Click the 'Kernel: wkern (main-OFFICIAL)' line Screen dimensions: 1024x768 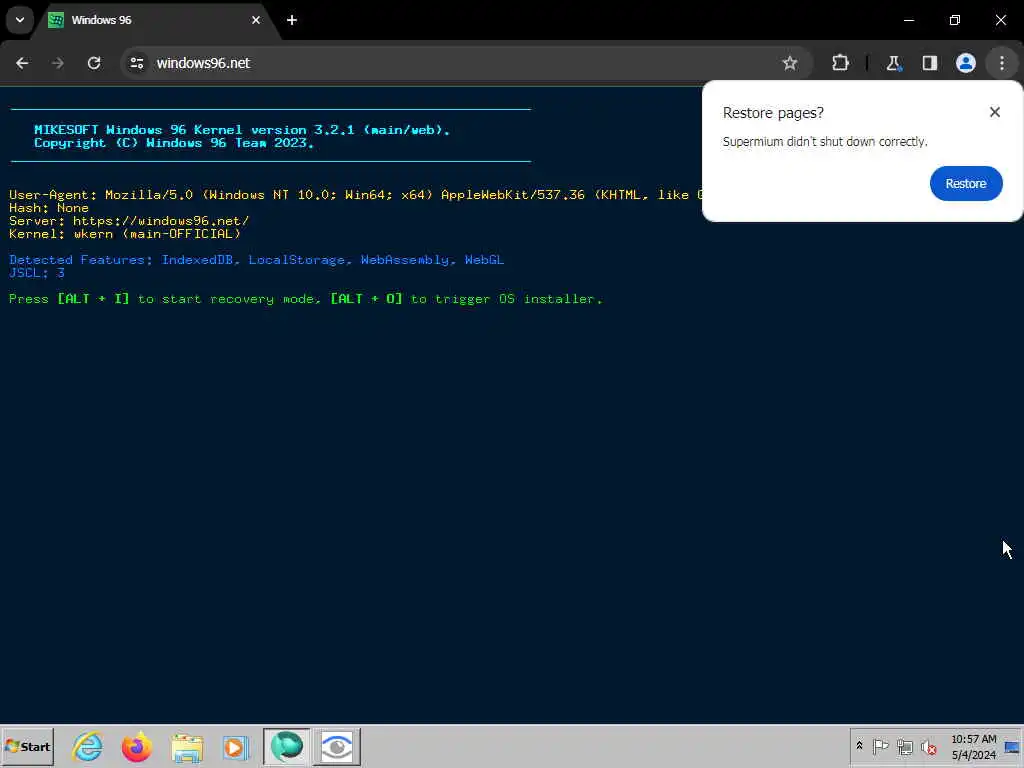[x=125, y=234]
